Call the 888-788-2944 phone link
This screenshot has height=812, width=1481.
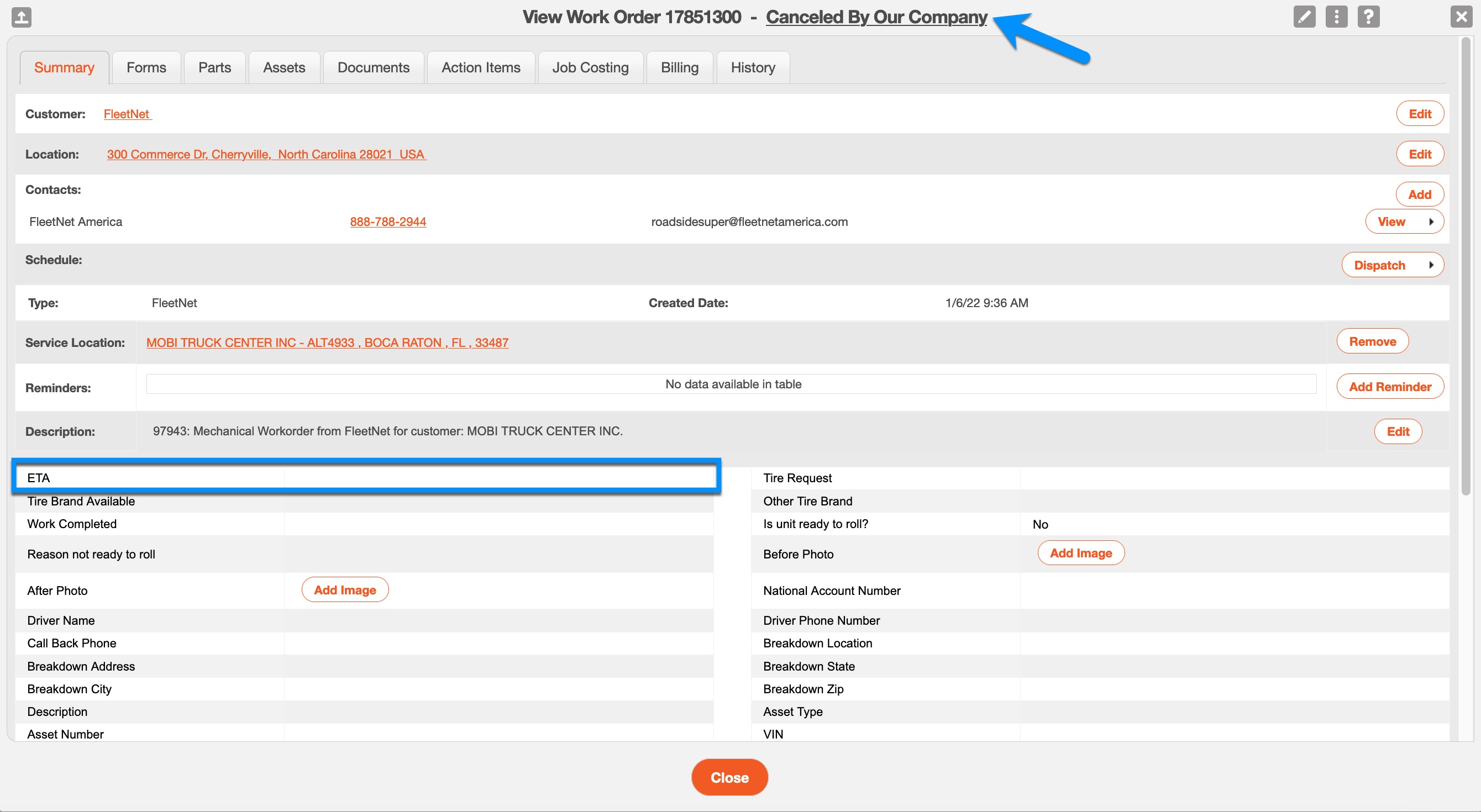click(387, 222)
